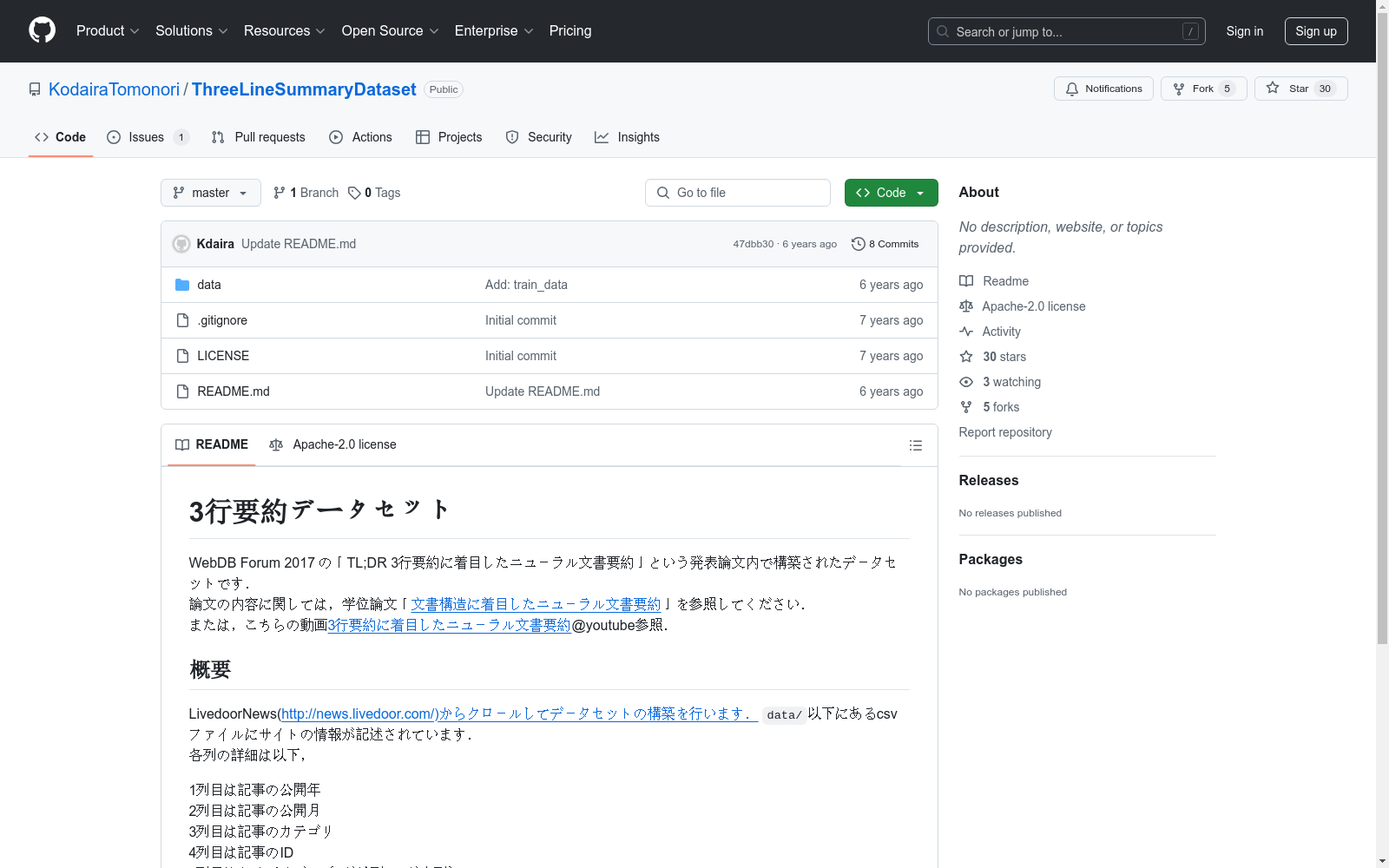
Task: Open the Pull requests tab
Action: click(x=259, y=137)
